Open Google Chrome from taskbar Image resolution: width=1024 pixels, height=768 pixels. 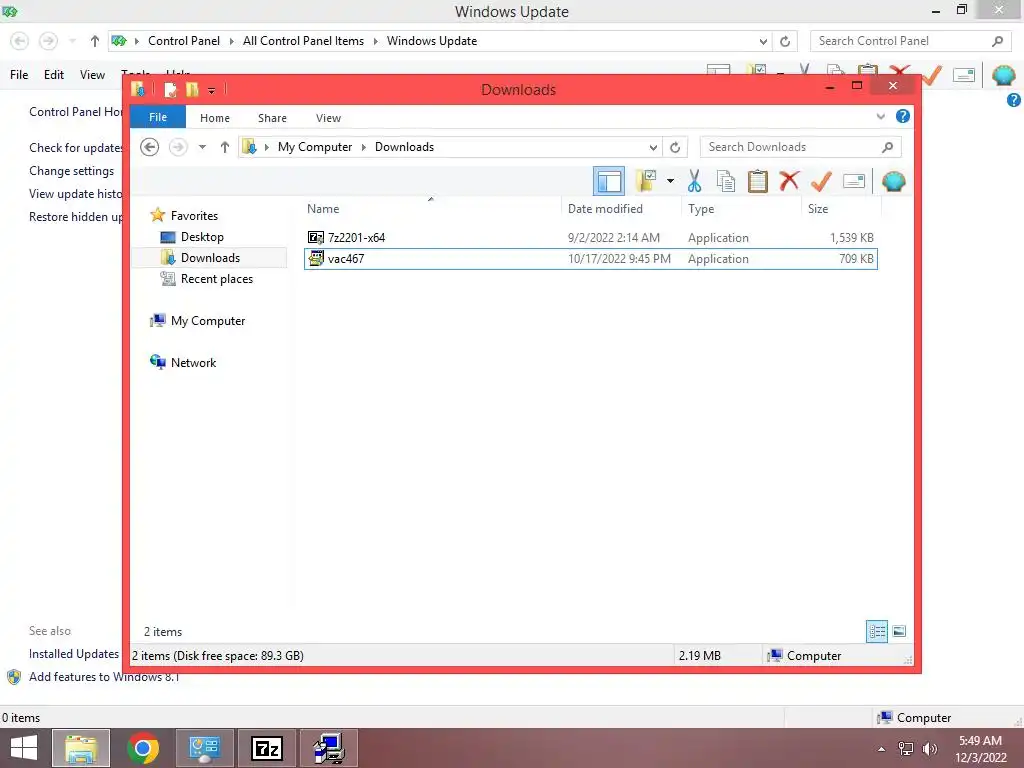point(143,748)
